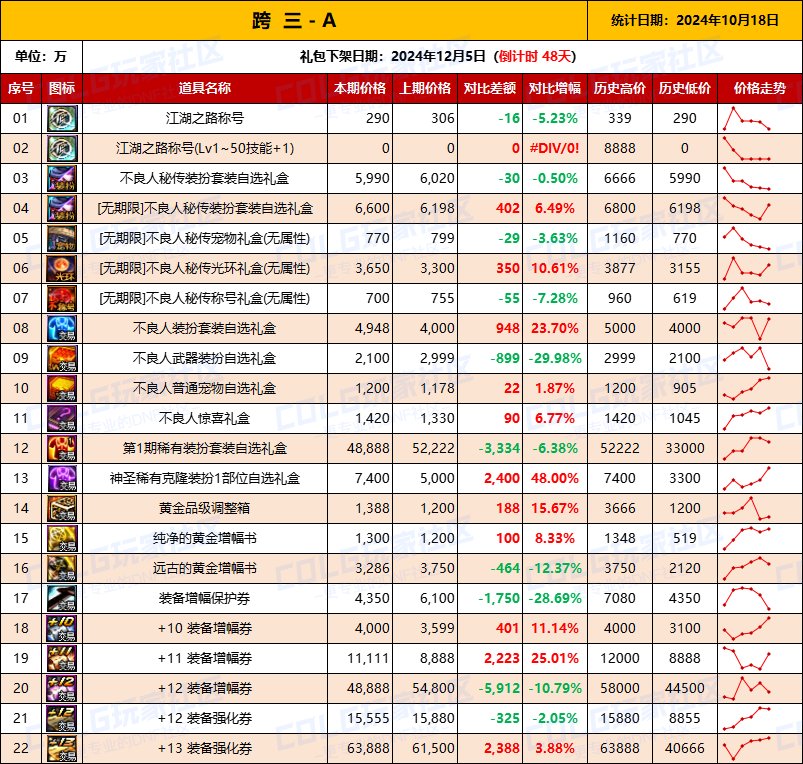
Task: Click the 3877 historic high cell
Action: 620,268
